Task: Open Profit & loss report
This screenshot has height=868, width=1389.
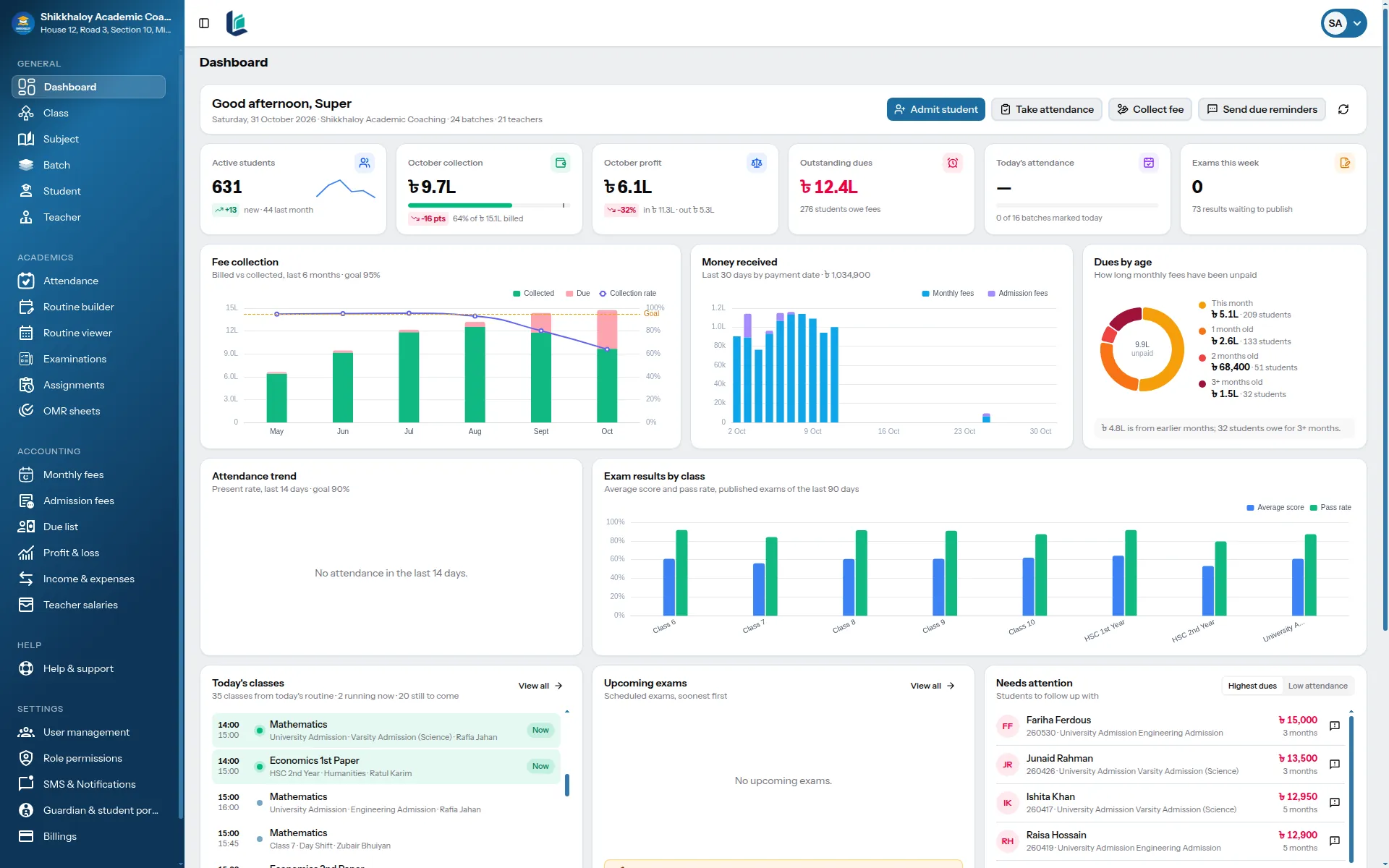Action: coord(88,553)
